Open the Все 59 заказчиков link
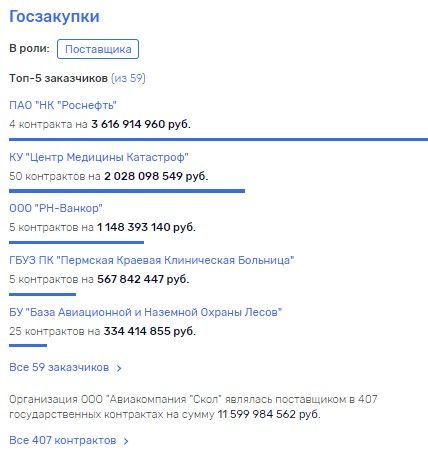 tap(59, 367)
